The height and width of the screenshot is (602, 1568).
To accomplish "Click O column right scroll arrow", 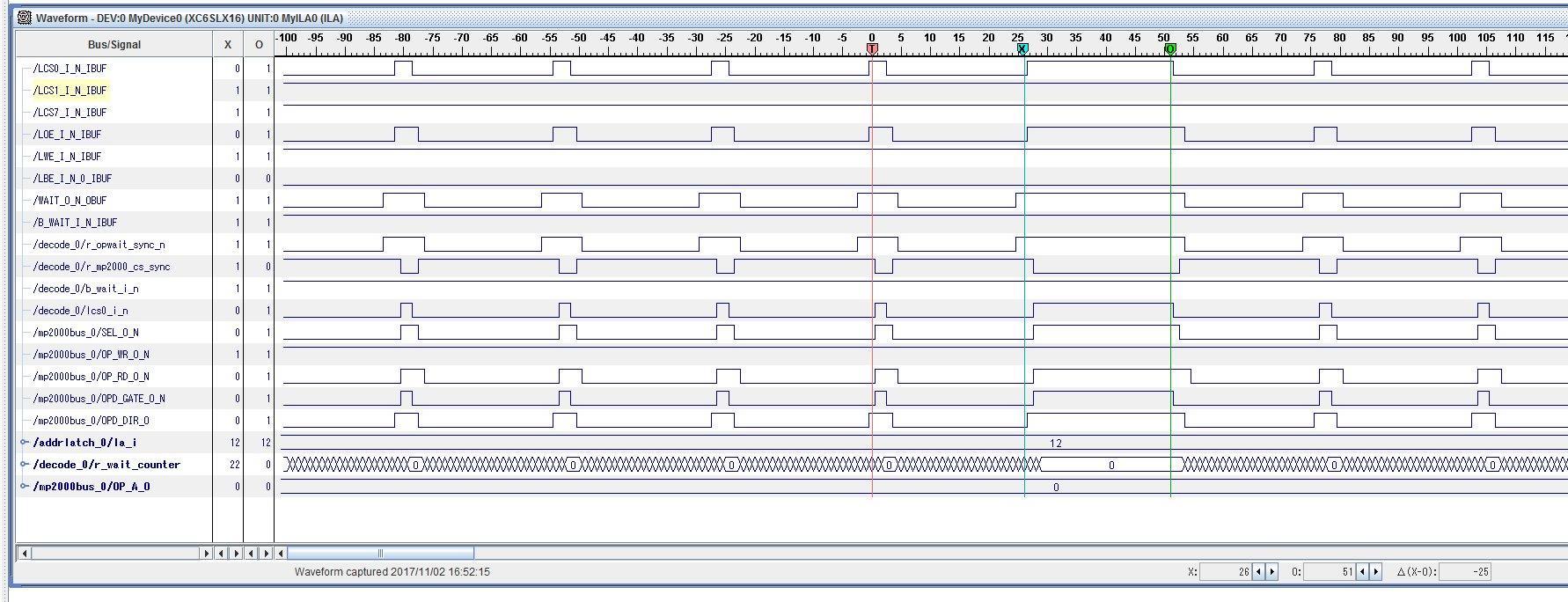I will coord(267,553).
